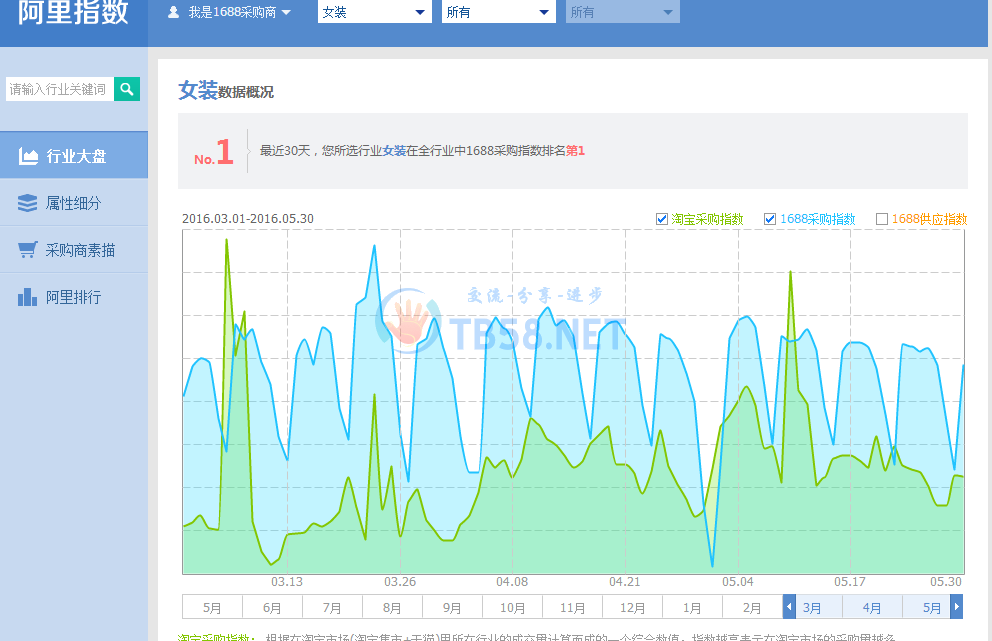Select 1月 on the timeline

(691, 607)
